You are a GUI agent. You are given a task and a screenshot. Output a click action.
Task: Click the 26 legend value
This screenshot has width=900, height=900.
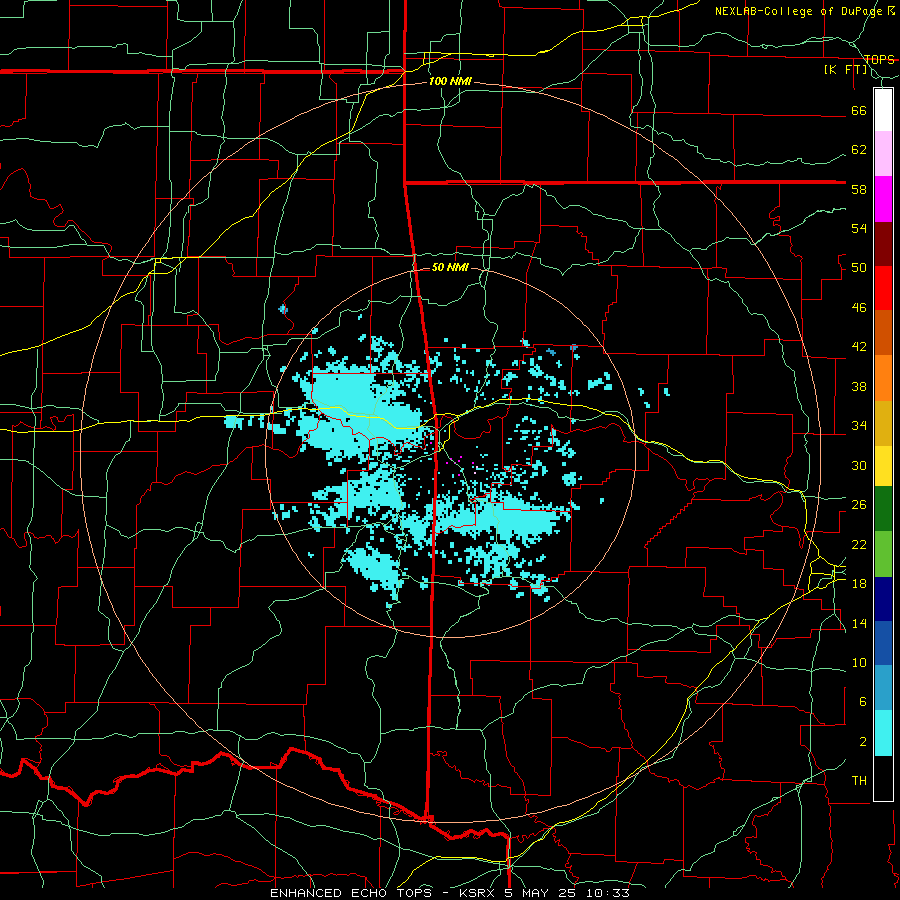[x=859, y=505]
